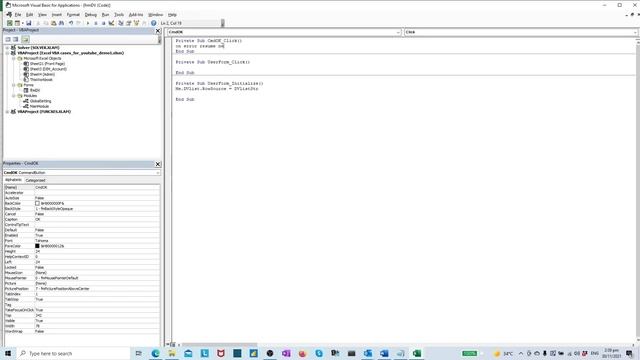Collapse the Forms folder
This screenshot has width=640, height=360.
(13, 85)
